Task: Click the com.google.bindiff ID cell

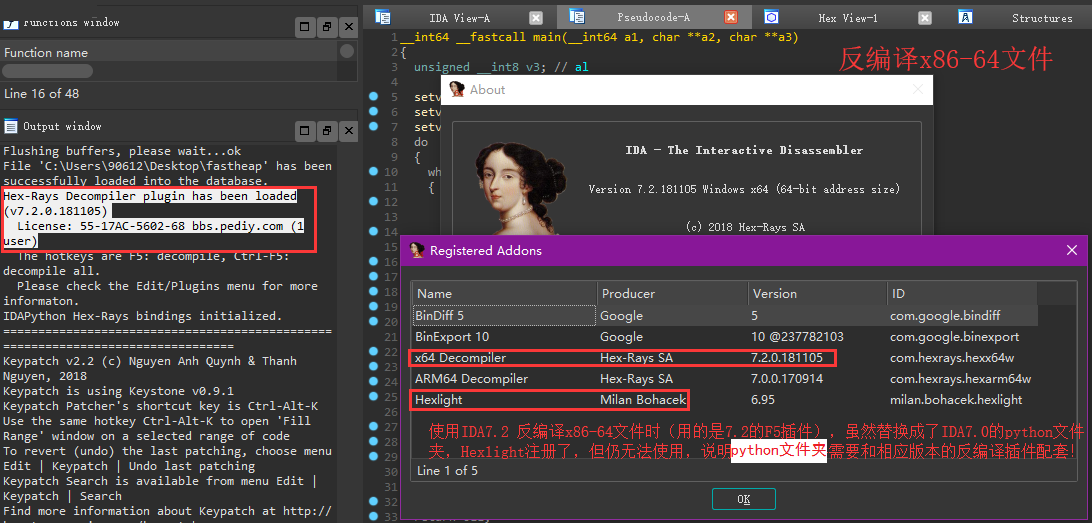Action: click(x=945, y=315)
